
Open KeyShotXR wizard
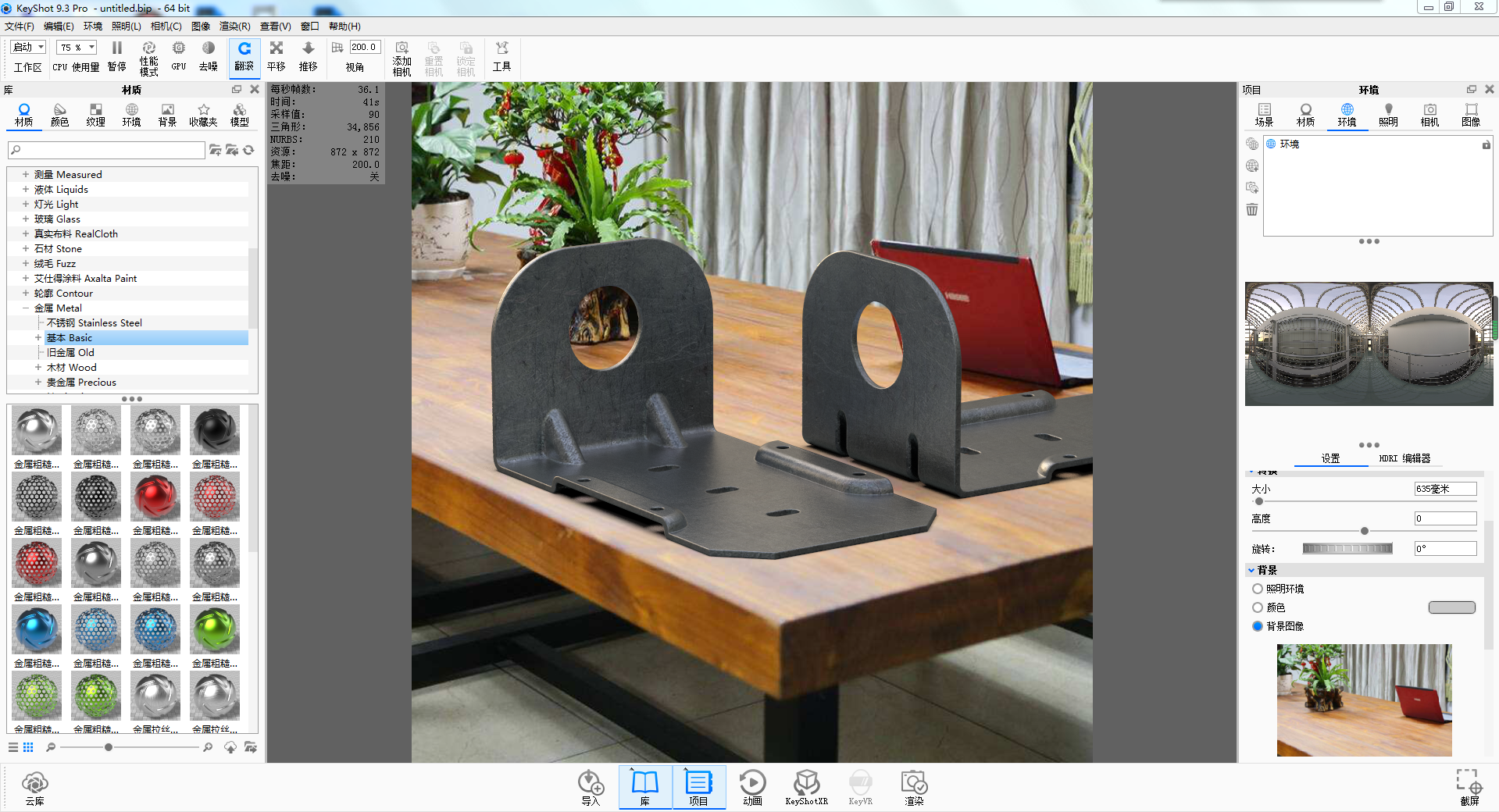pos(806,788)
